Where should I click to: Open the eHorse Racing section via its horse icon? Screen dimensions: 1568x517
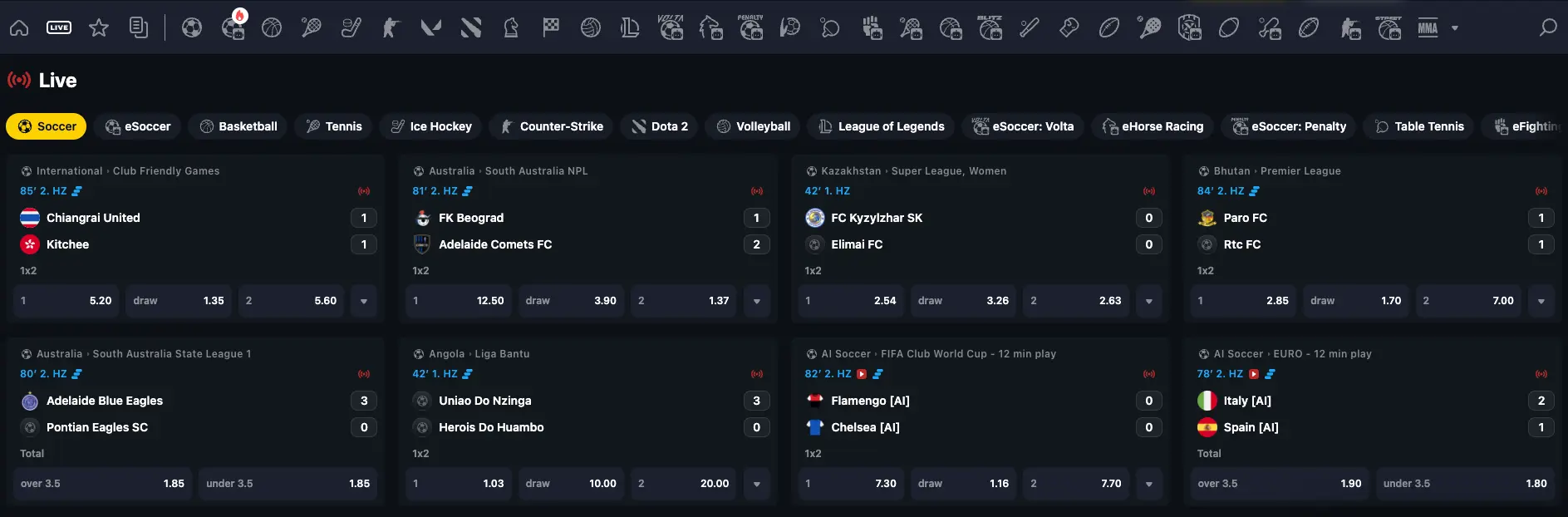coord(711,27)
